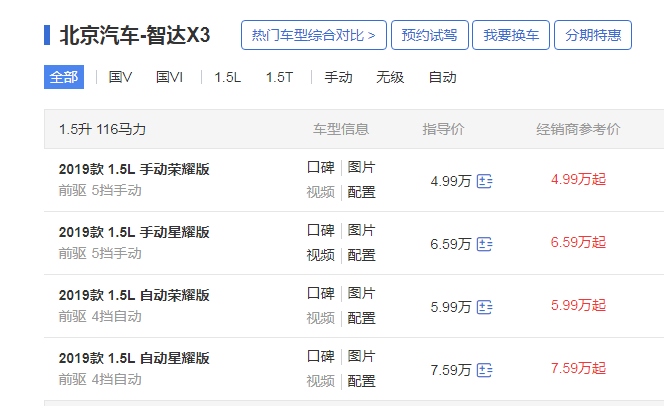Click dealer price 6.59万起
The width and height of the screenshot is (664, 406).
click(x=578, y=243)
